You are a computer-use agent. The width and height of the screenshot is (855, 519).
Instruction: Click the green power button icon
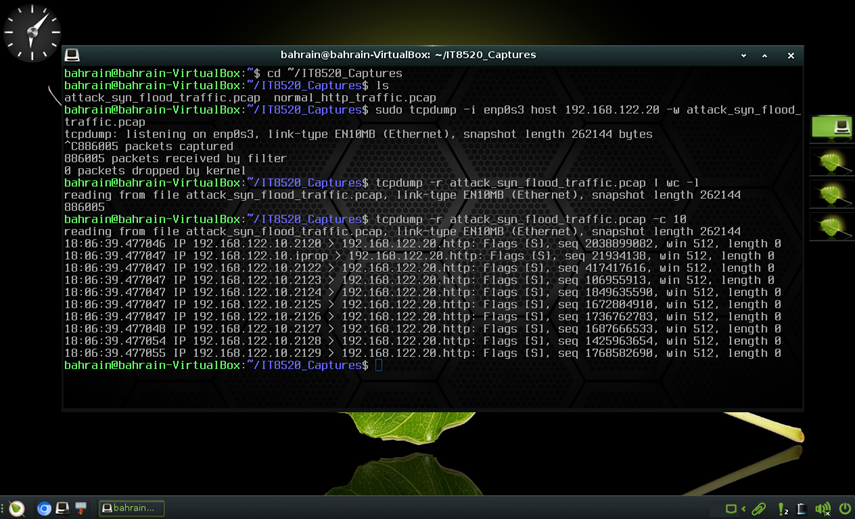pos(845,509)
